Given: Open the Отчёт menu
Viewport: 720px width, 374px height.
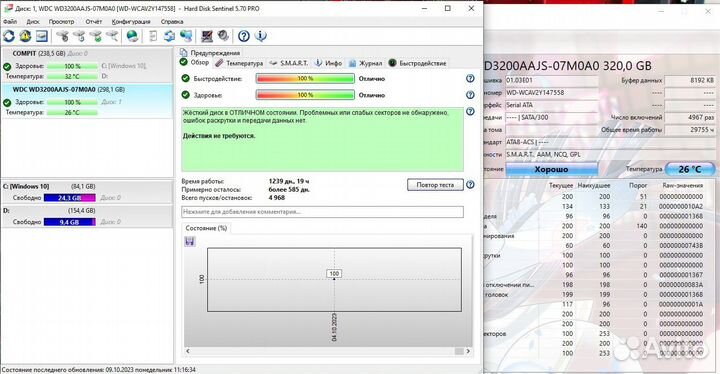Looking at the screenshot, I should pos(94,22).
